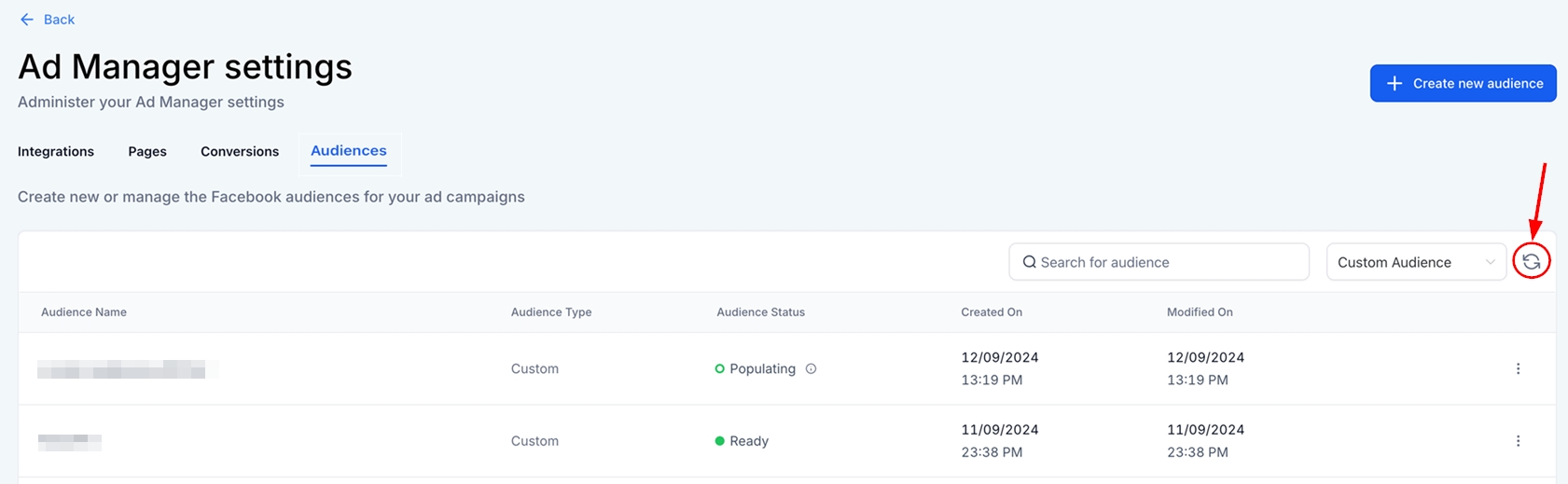Viewport: 1568px width, 484px height.
Task: Open the Pages tab
Action: click(x=147, y=151)
